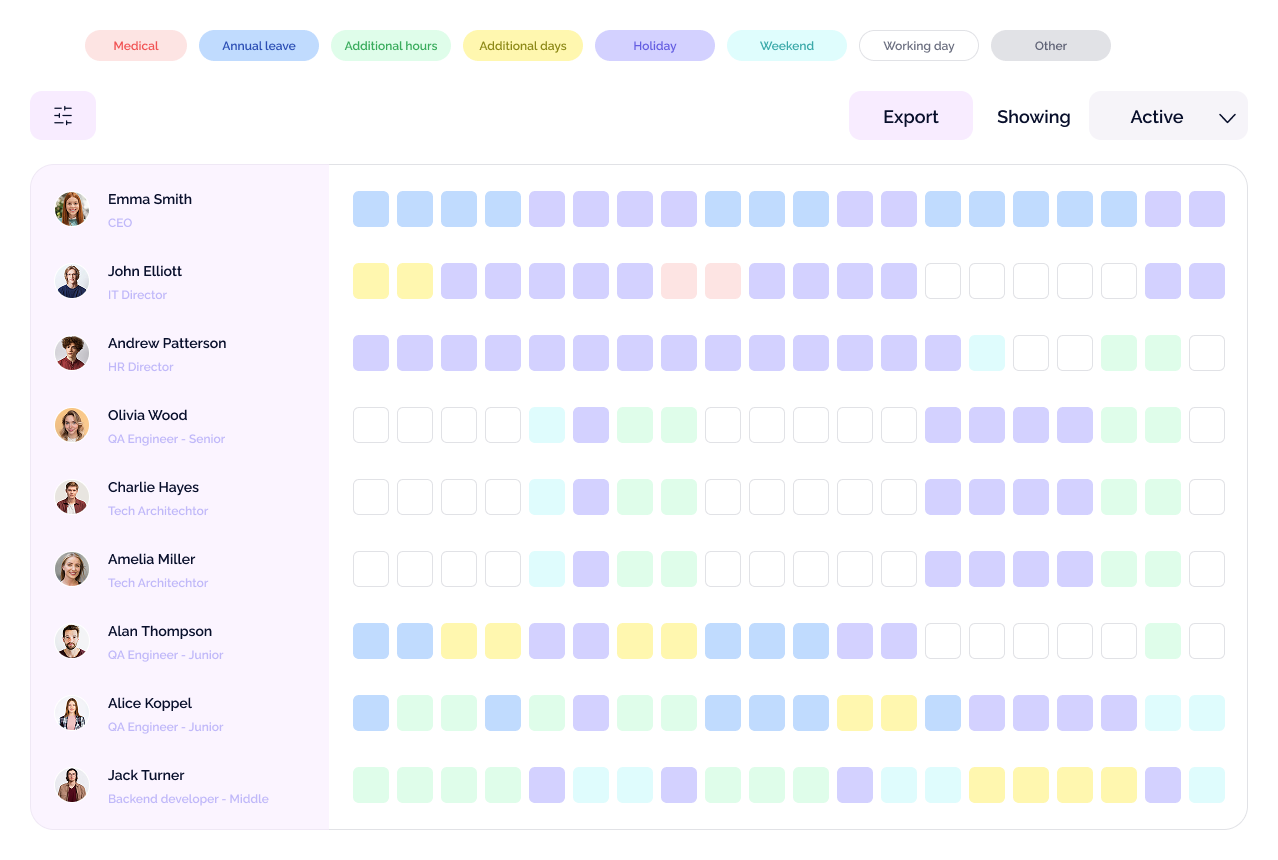Viewport: 1278px width, 860px height.
Task: Click Olivia Wood's profile picture
Action: [x=72, y=425]
